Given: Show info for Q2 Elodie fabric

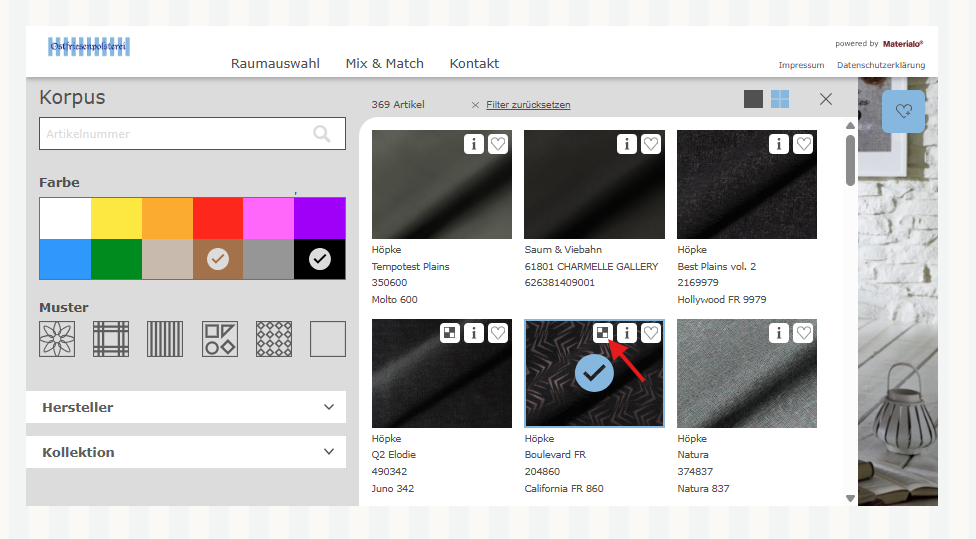Looking at the screenshot, I should (x=474, y=333).
